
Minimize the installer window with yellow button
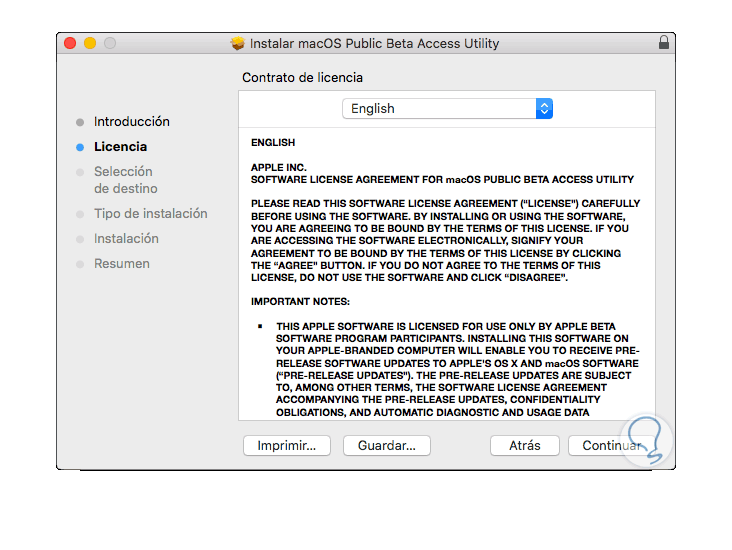point(90,43)
